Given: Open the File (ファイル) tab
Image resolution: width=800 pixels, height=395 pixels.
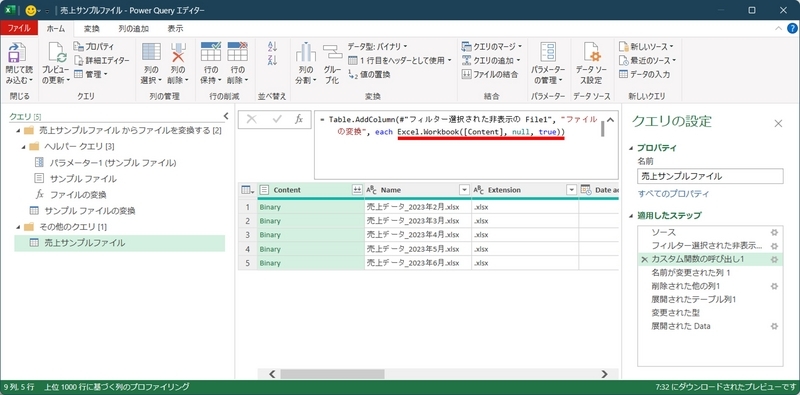Looking at the screenshot, I should click(x=19, y=29).
